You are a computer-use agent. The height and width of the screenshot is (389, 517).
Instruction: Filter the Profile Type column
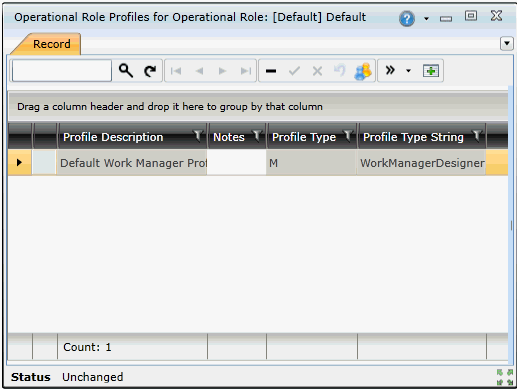coord(348,136)
